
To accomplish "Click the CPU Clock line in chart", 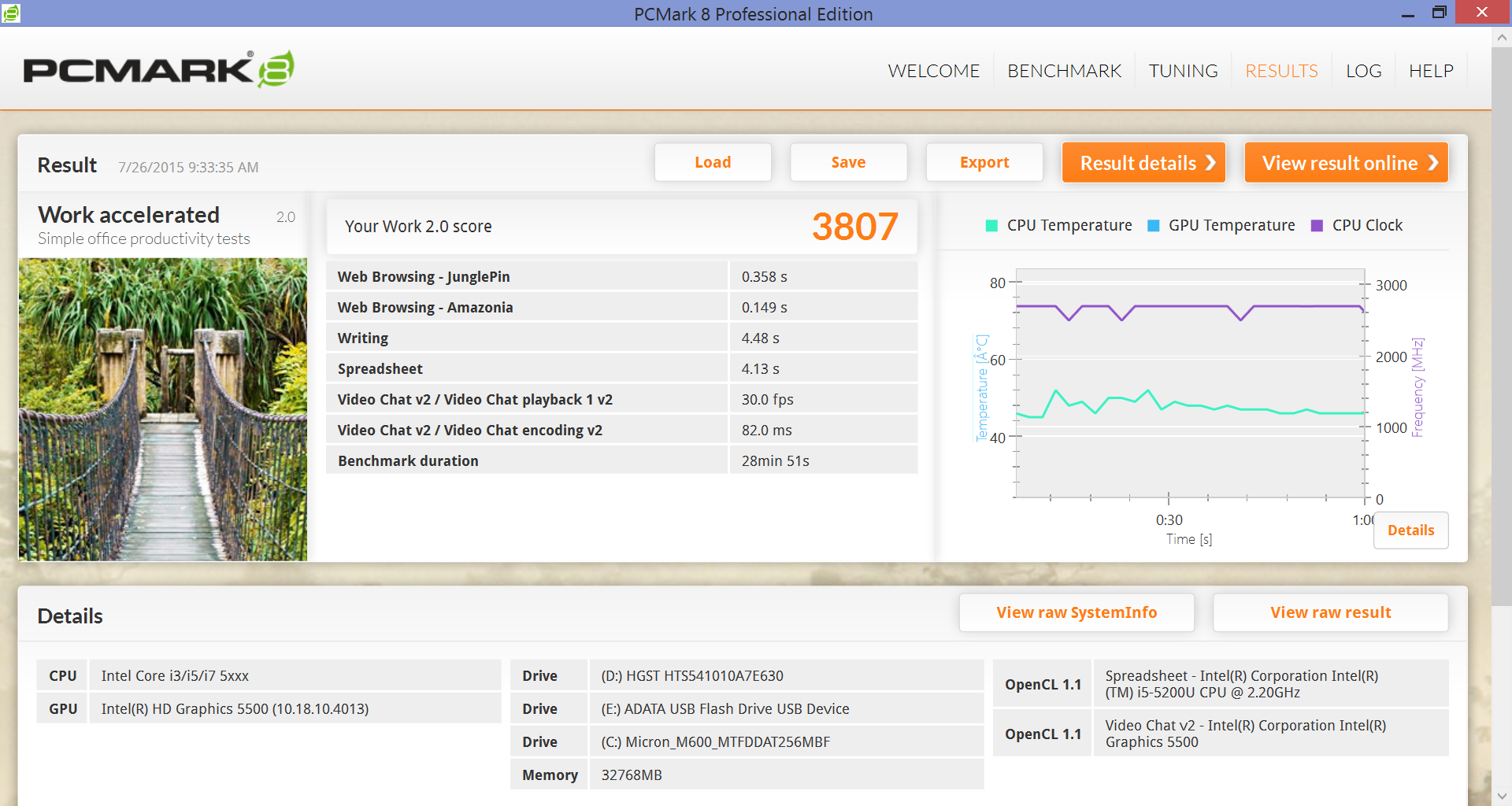I will (1181, 306).
